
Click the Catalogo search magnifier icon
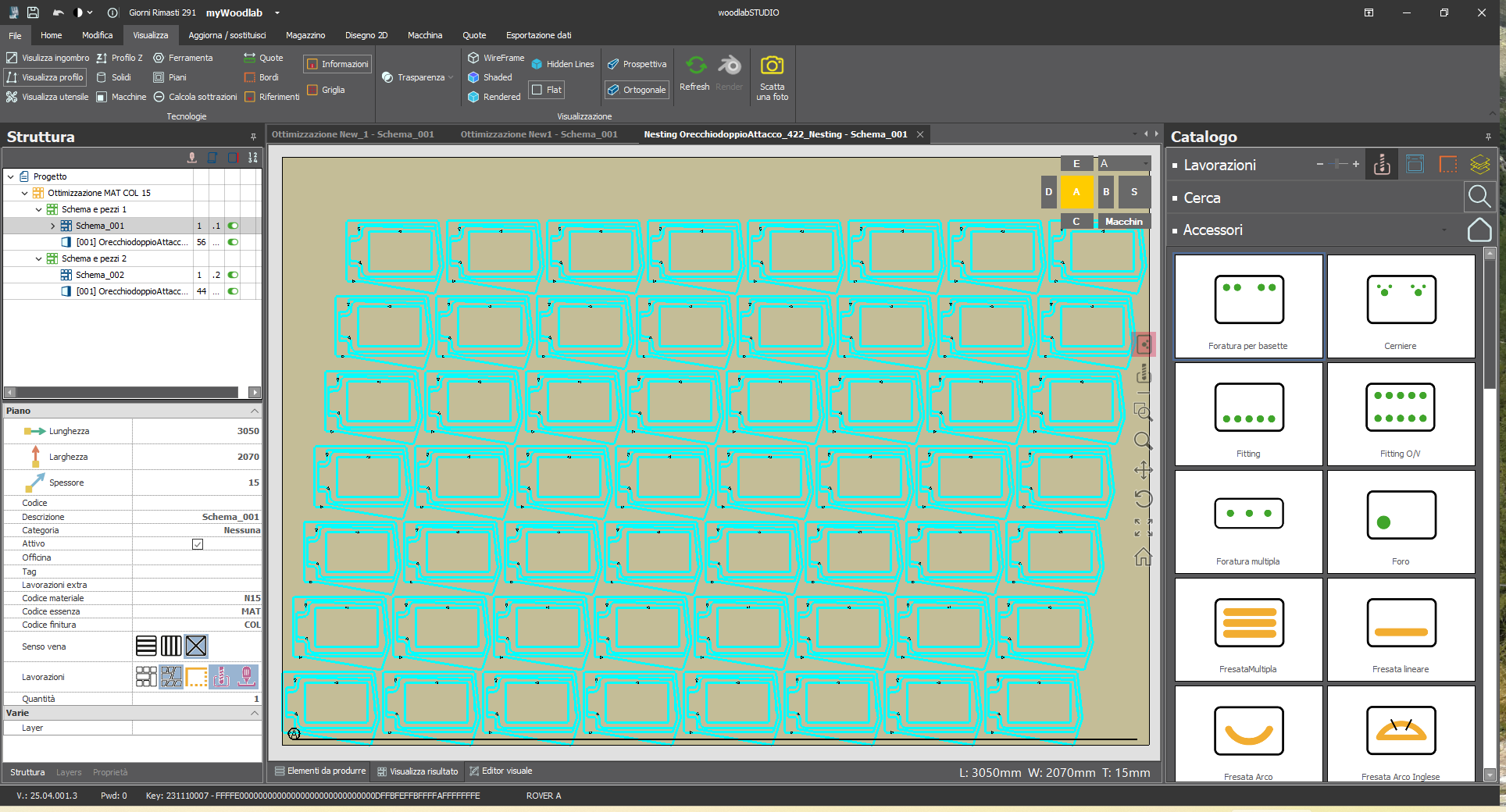(x=1479, y=197)
